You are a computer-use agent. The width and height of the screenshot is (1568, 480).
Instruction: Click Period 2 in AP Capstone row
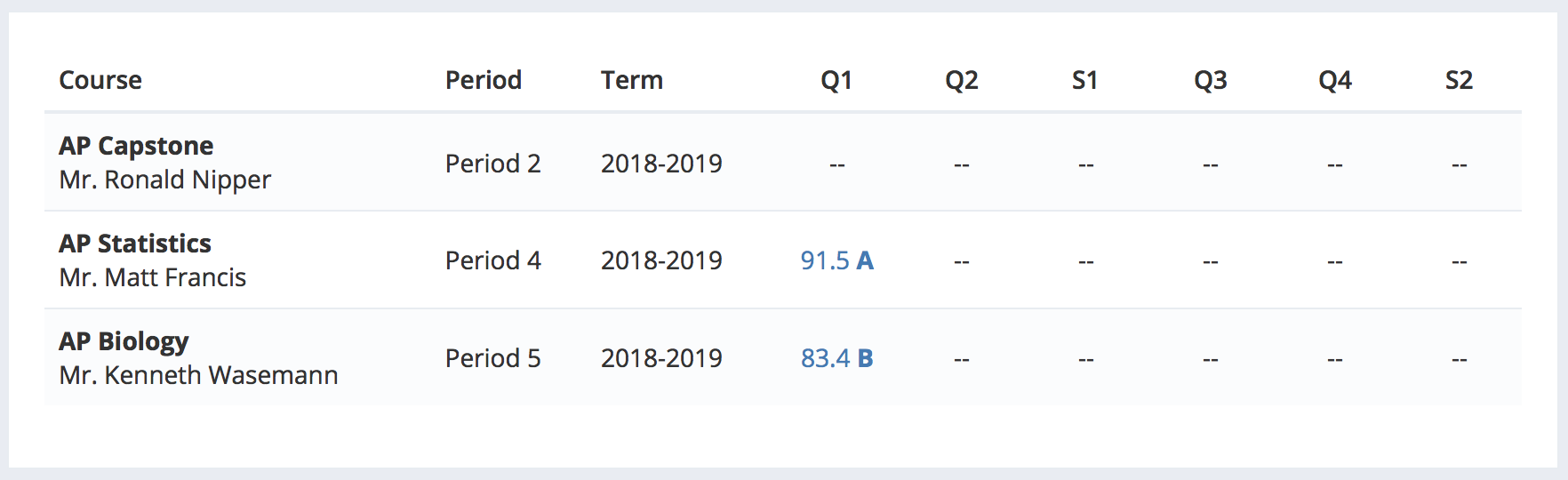click(x=493, y=164)
